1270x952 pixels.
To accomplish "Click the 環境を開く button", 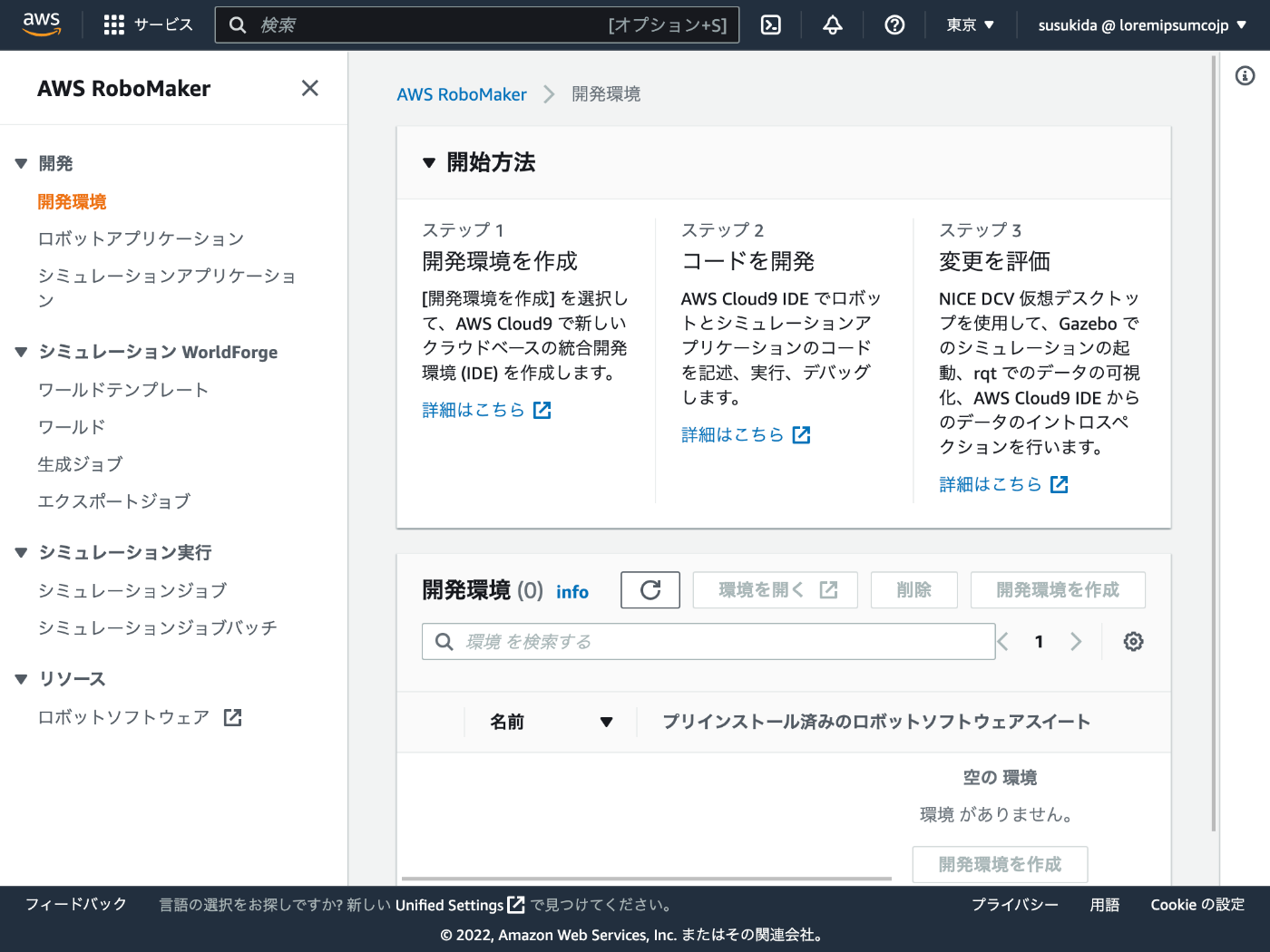I will [x=776, y=590].
